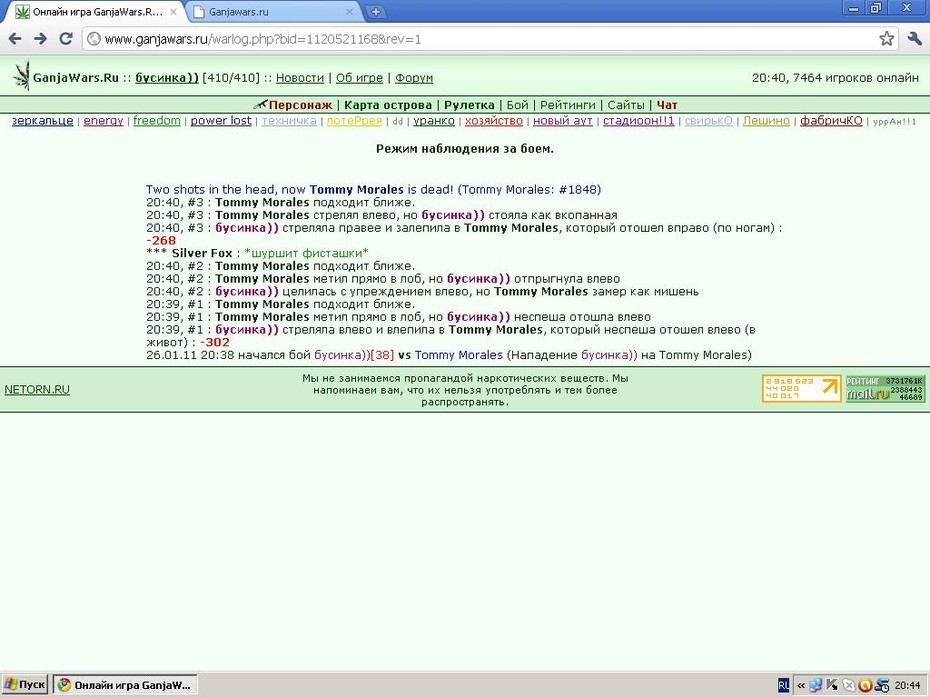This screenshot has width=930, height=698.
Task: Open Рулетка menu item
Action: pos(469,105)
